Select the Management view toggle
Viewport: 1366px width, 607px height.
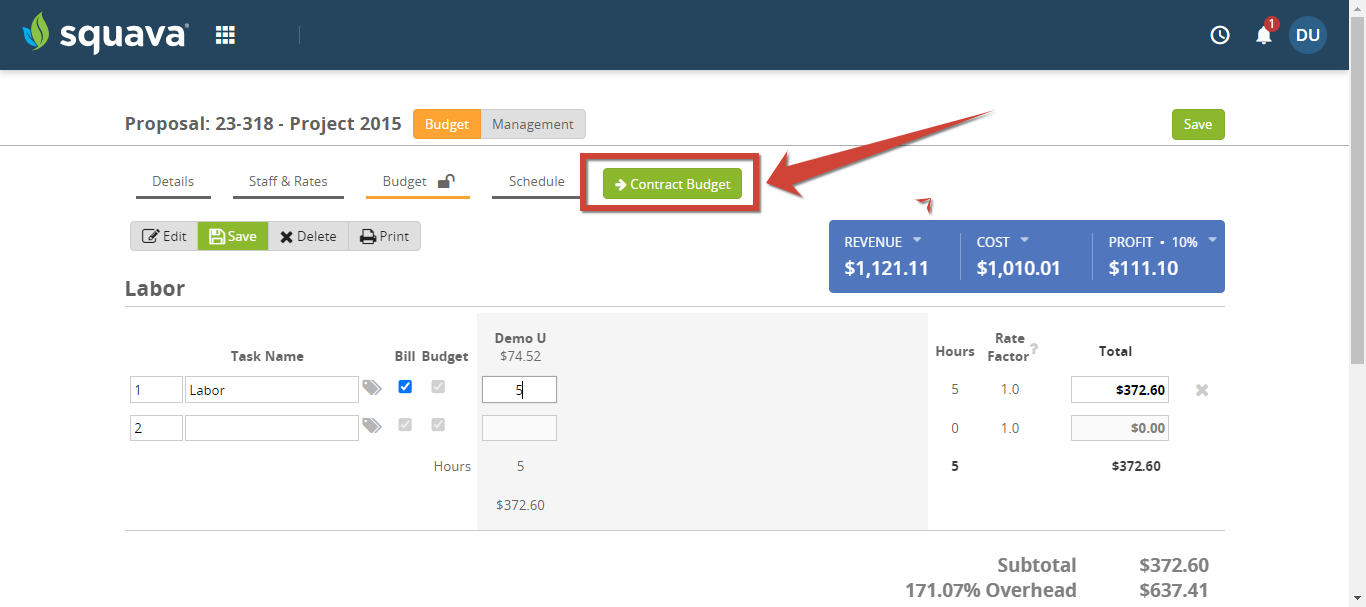[533, 124]
